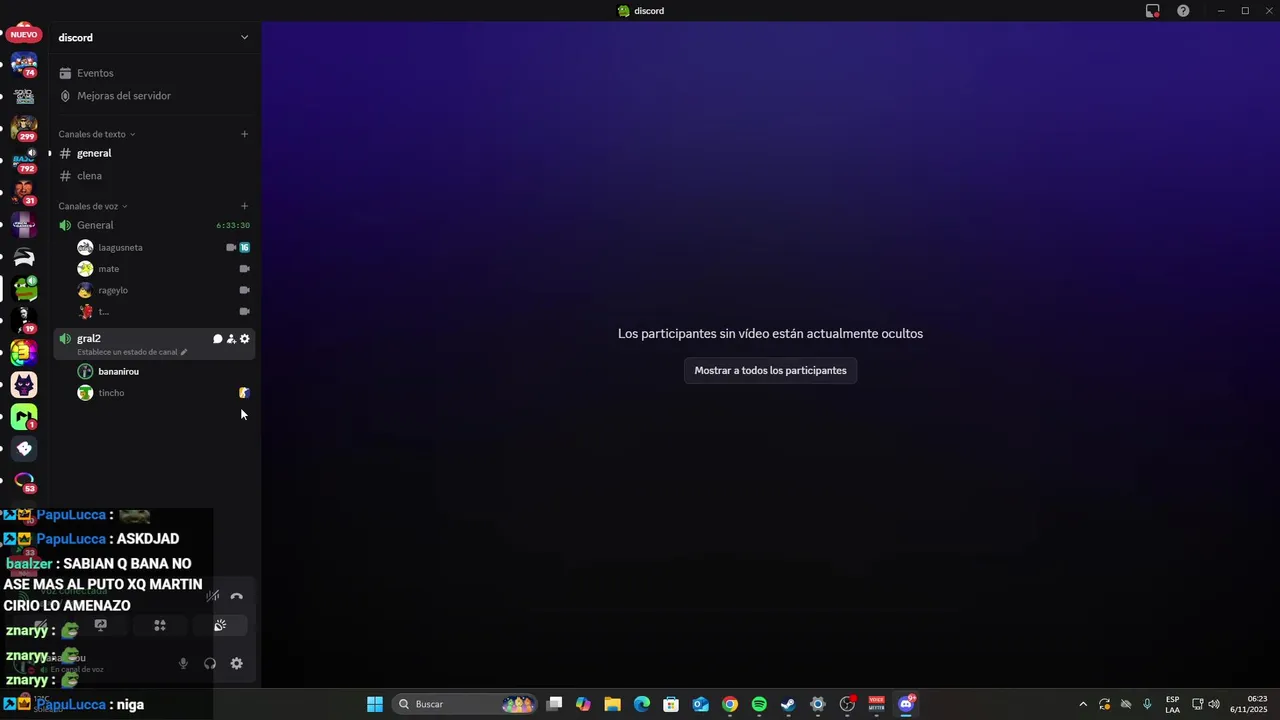
Task: Click the taskbar Buscar search box
Action: pos(465,704)
